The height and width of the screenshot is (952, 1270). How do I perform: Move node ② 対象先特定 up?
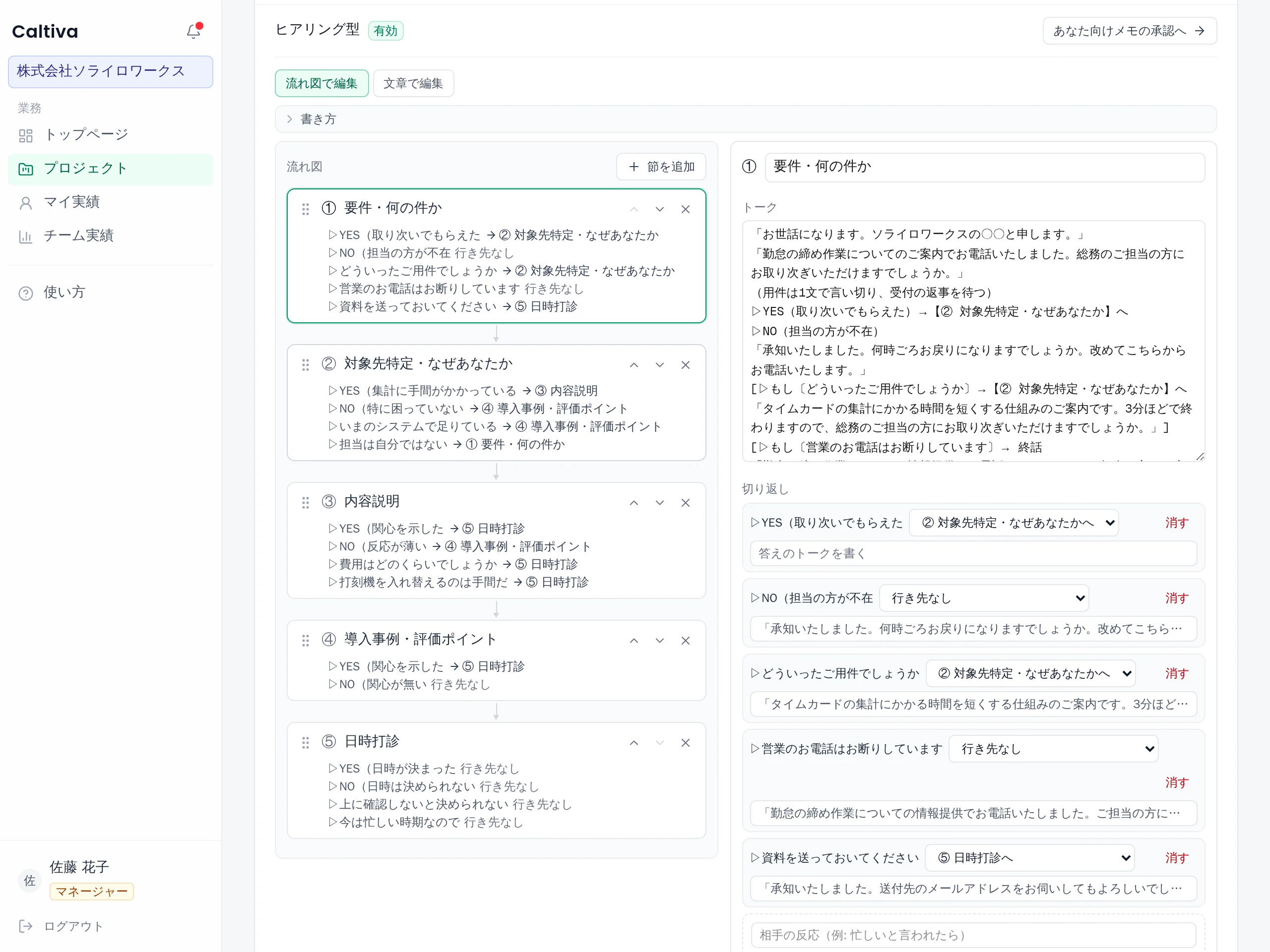[634, 365]
